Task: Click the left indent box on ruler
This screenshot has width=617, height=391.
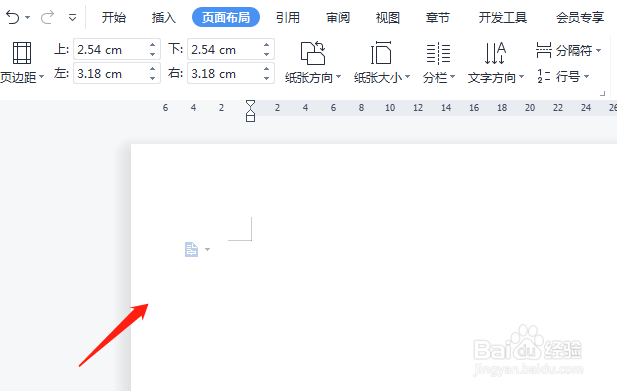Action: click(250, 118)
